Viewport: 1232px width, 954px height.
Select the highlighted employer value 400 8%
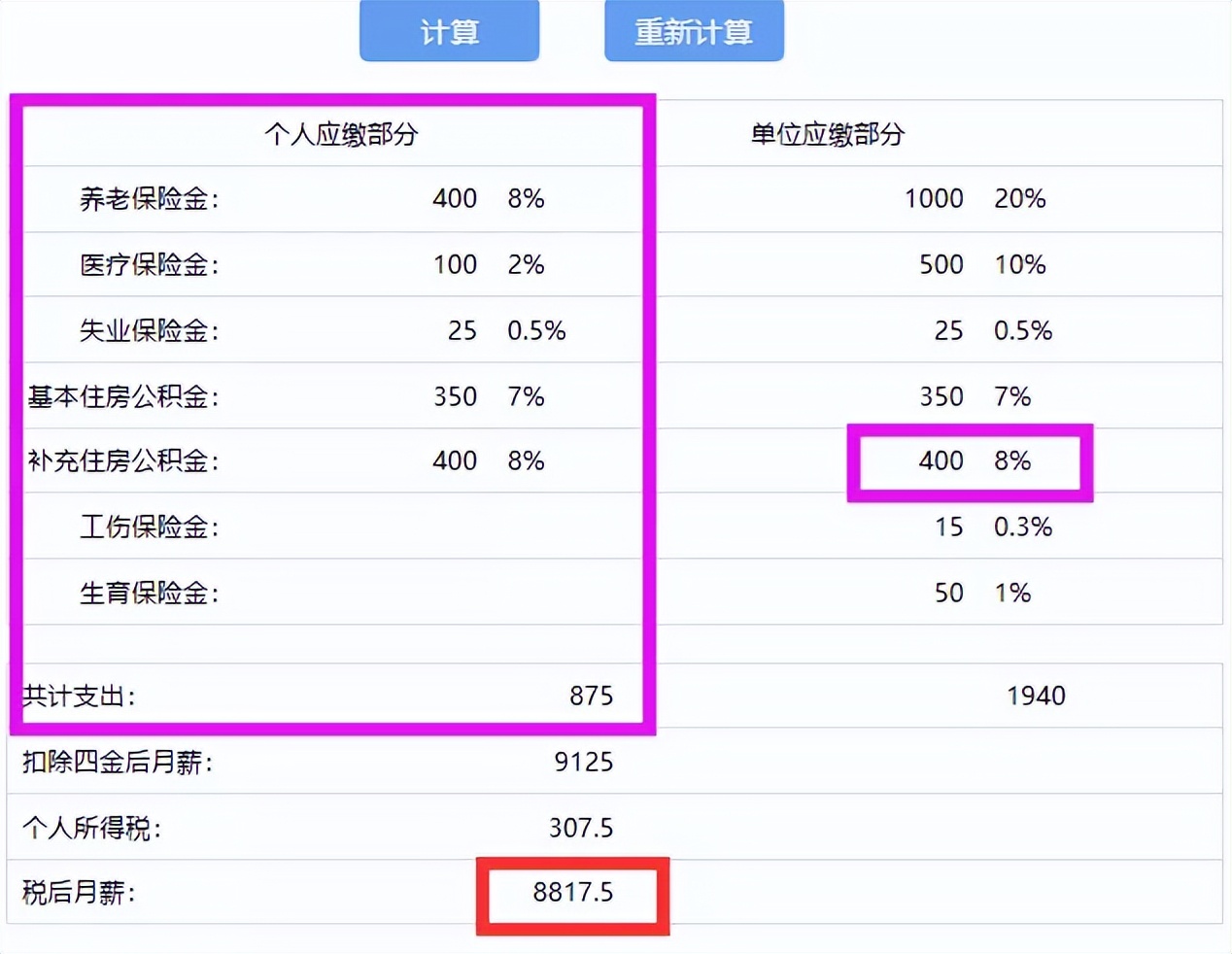[970, 462]
